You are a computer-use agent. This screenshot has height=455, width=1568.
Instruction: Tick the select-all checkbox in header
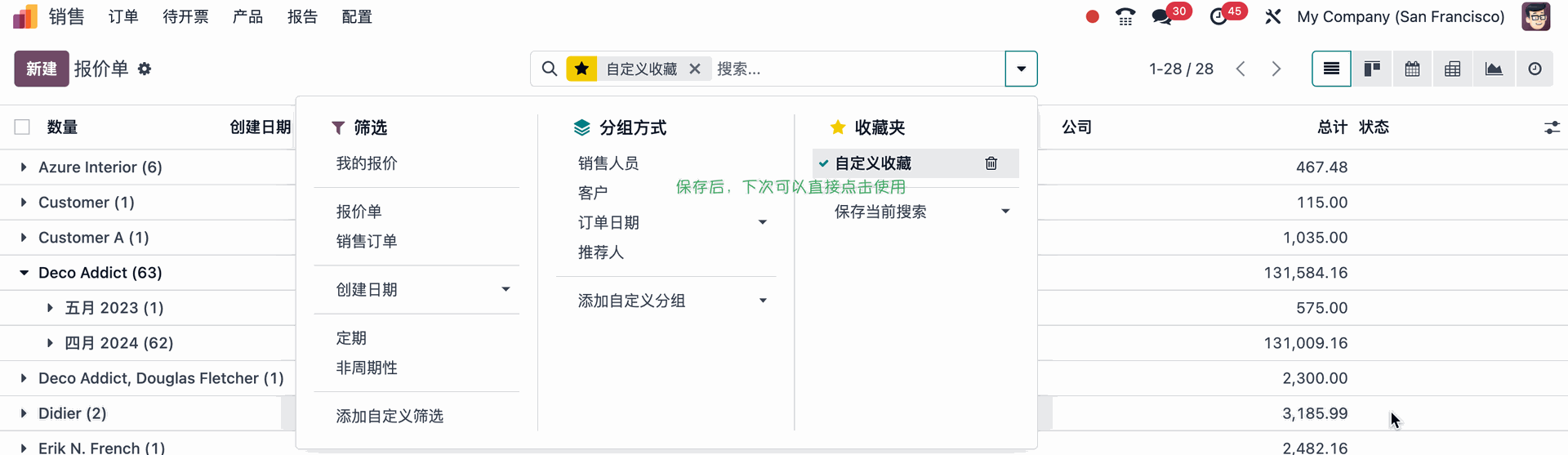pyautogui.click(x=22, y=127)
